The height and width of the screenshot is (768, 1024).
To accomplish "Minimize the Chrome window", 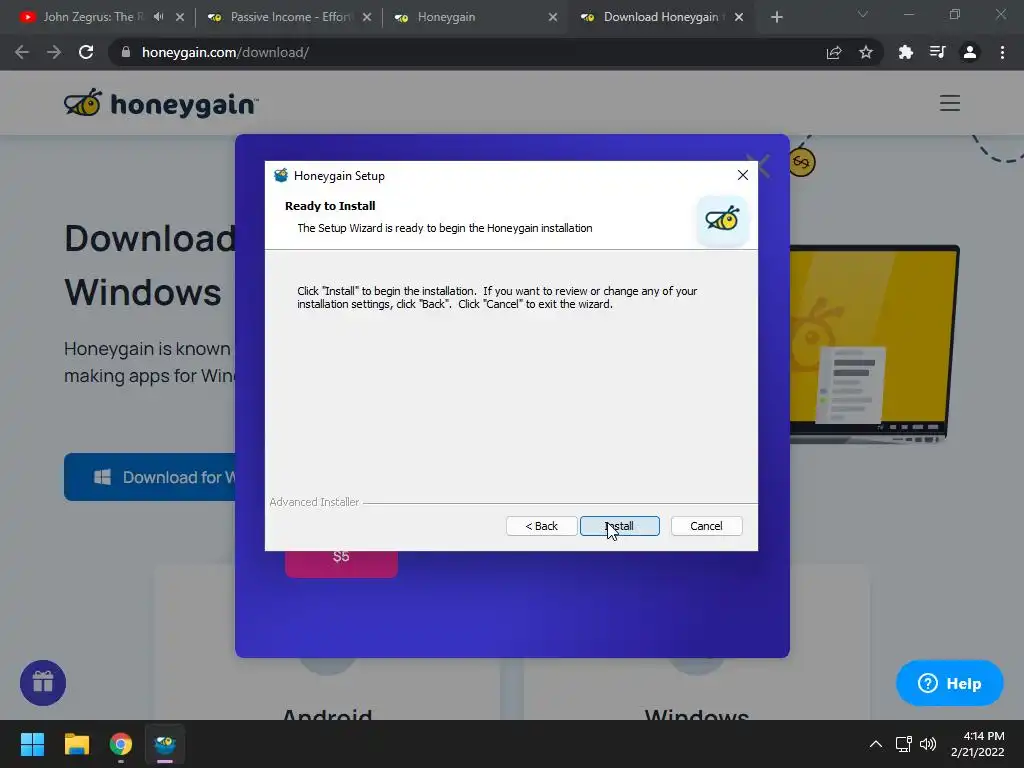I will click(908, 14).
